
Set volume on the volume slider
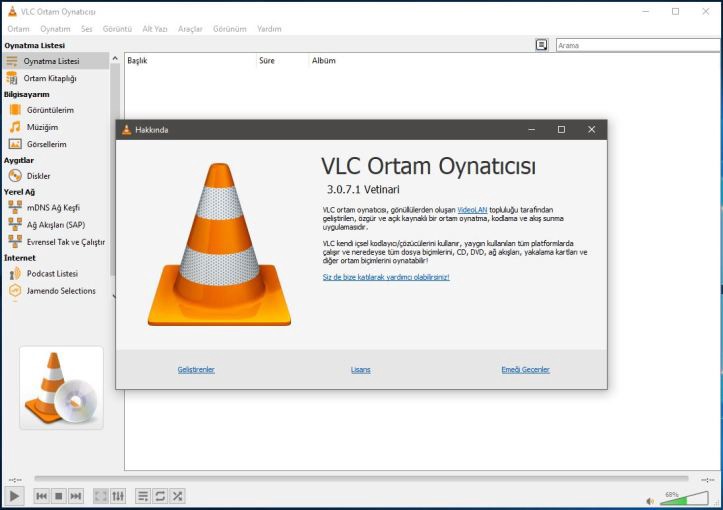coord(684,498)
